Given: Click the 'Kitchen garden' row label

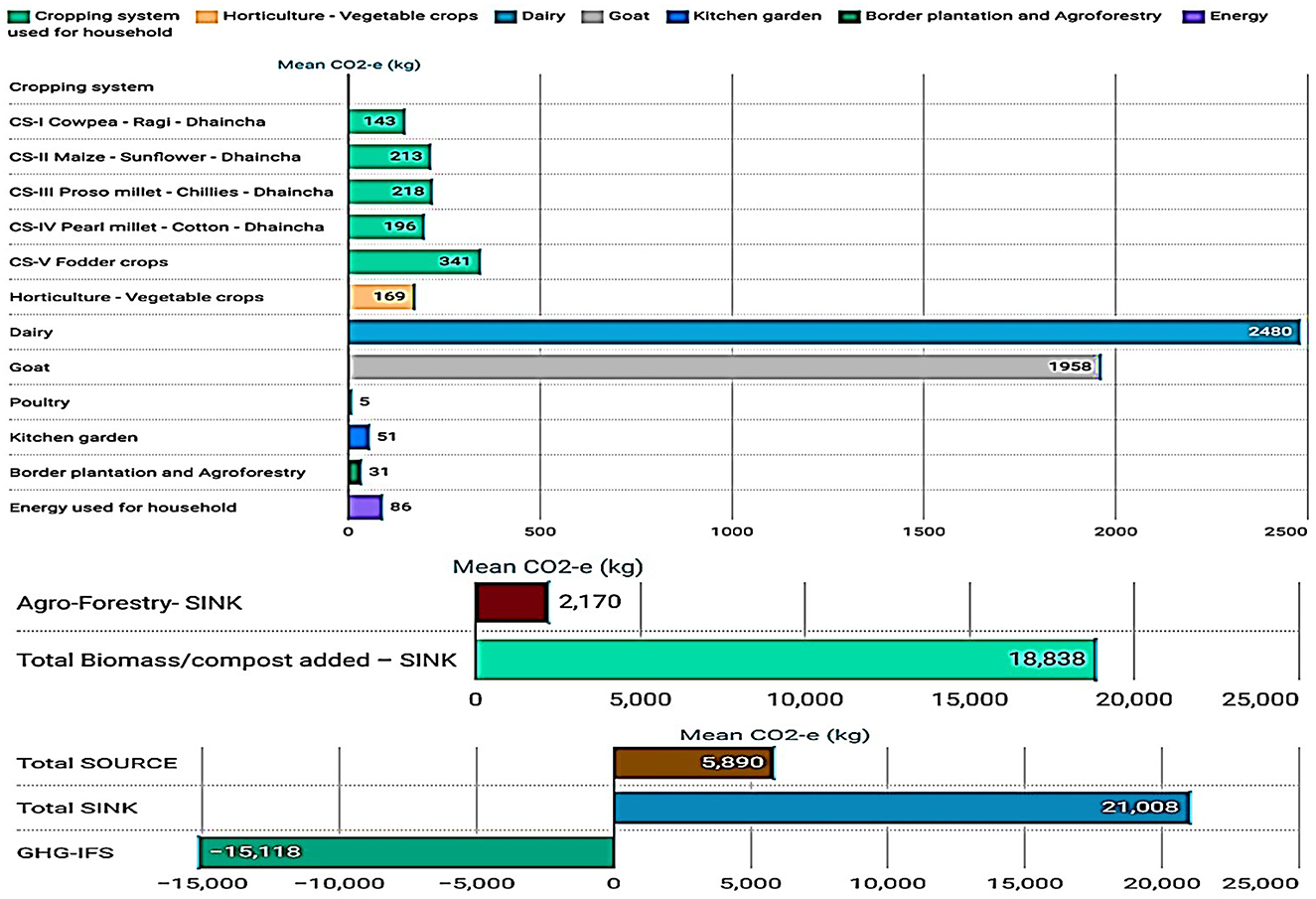Looking at the screenshot, I should [x=73, y=437].
